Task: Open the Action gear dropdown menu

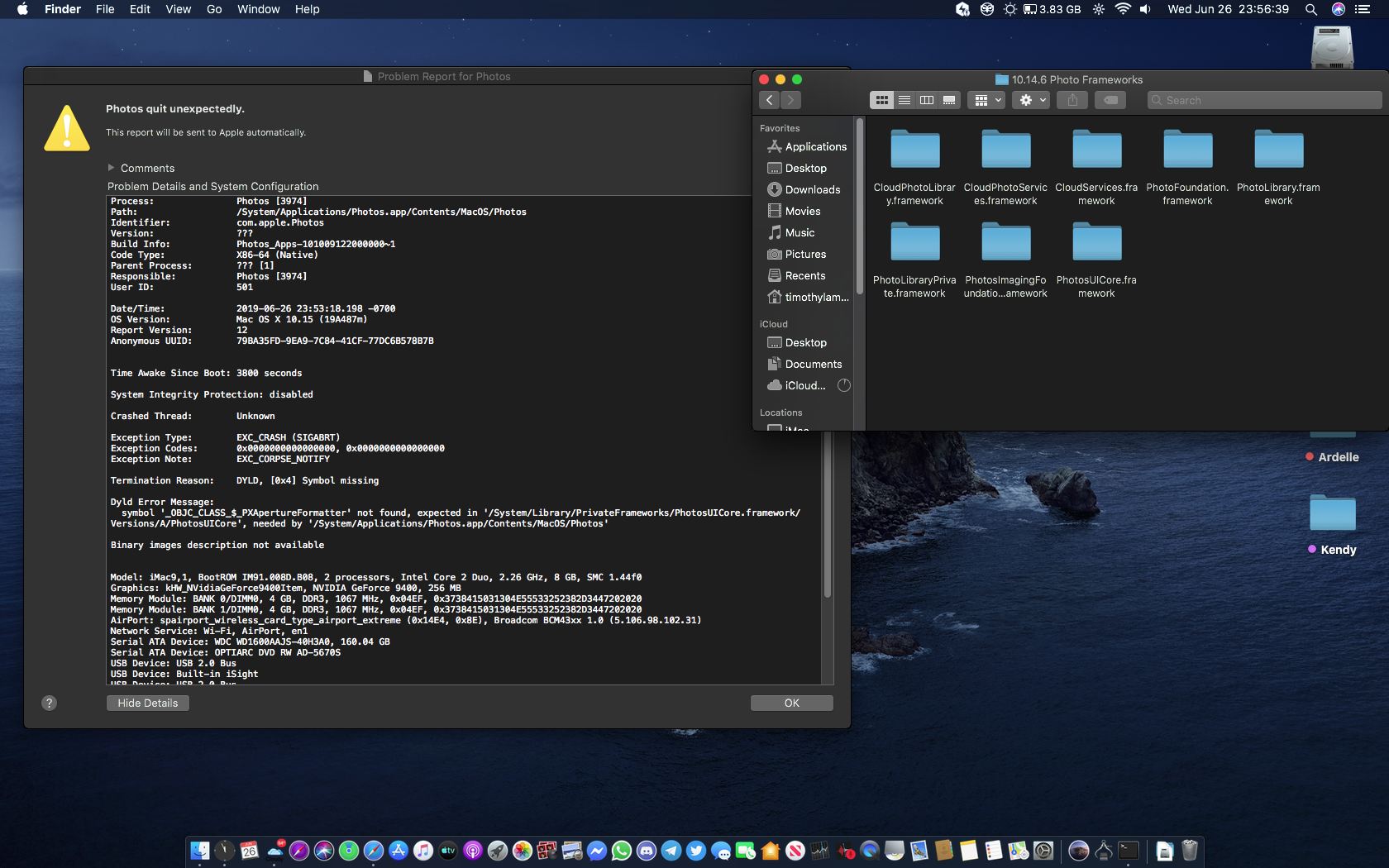Action: tap(1033, 100)
